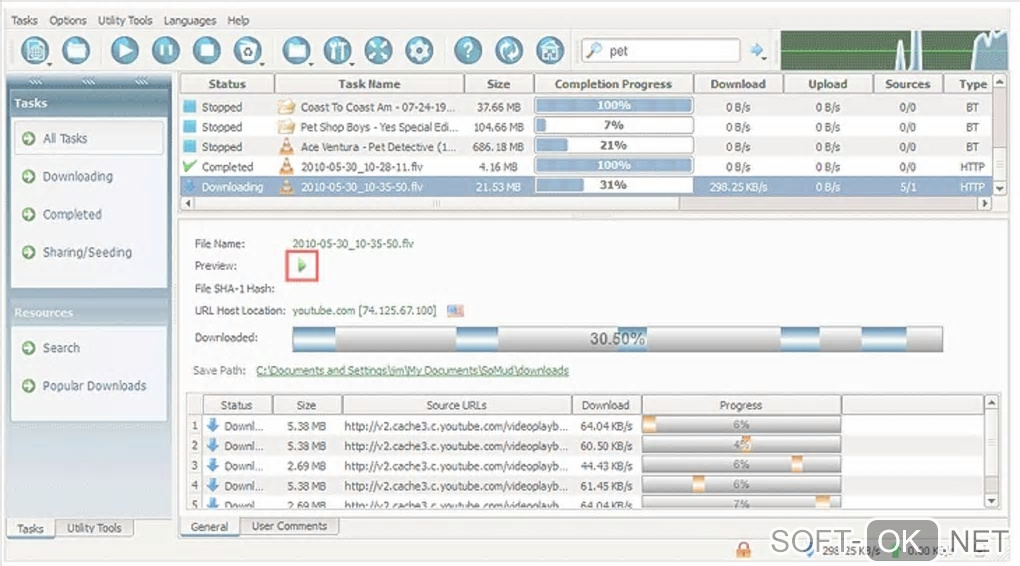Click the source list scroll down arrow
This screenshot has height=566, width=1020.
click(x=991, y=500)
